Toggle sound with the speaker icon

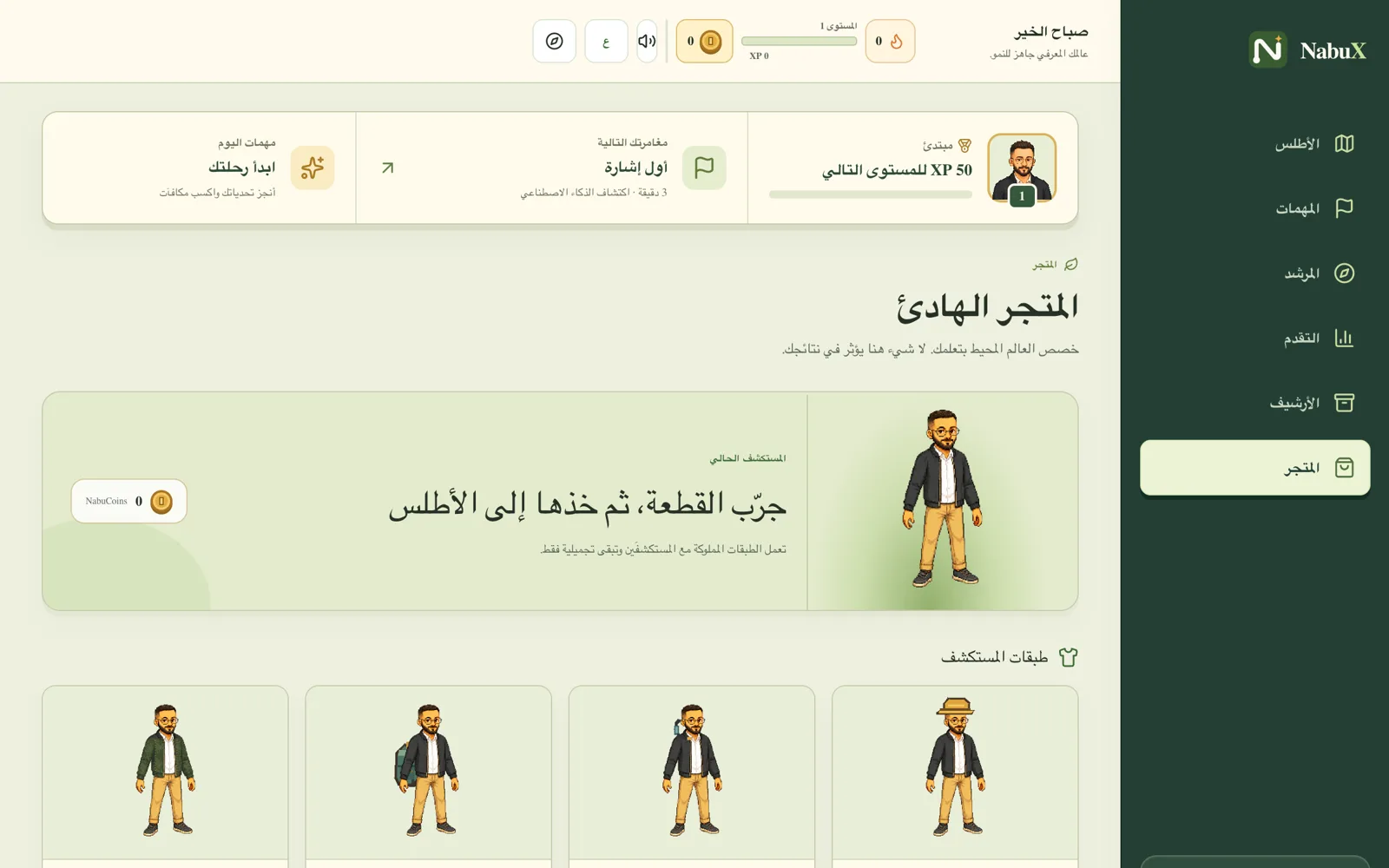[x=647, y=41]
